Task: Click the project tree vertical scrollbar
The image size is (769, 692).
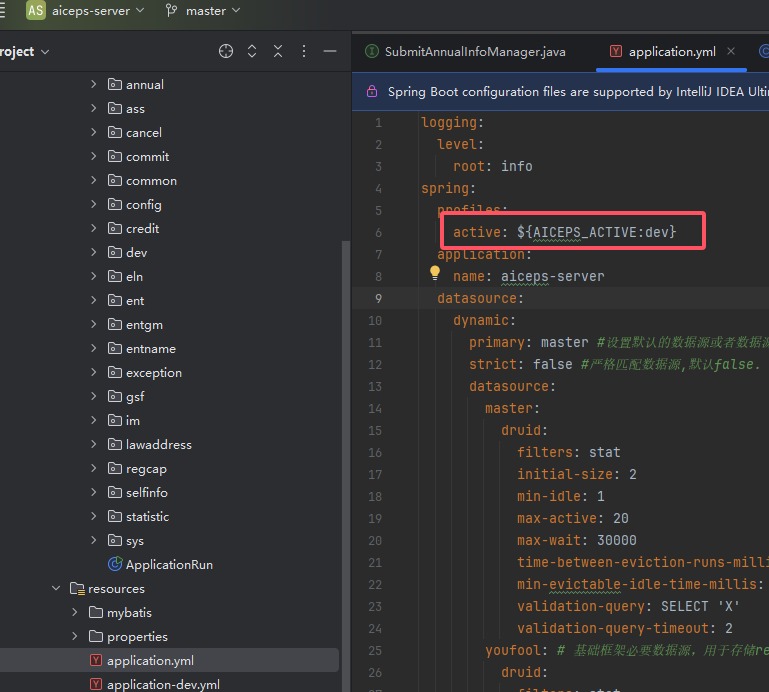Action: click(x=346, y=466)
